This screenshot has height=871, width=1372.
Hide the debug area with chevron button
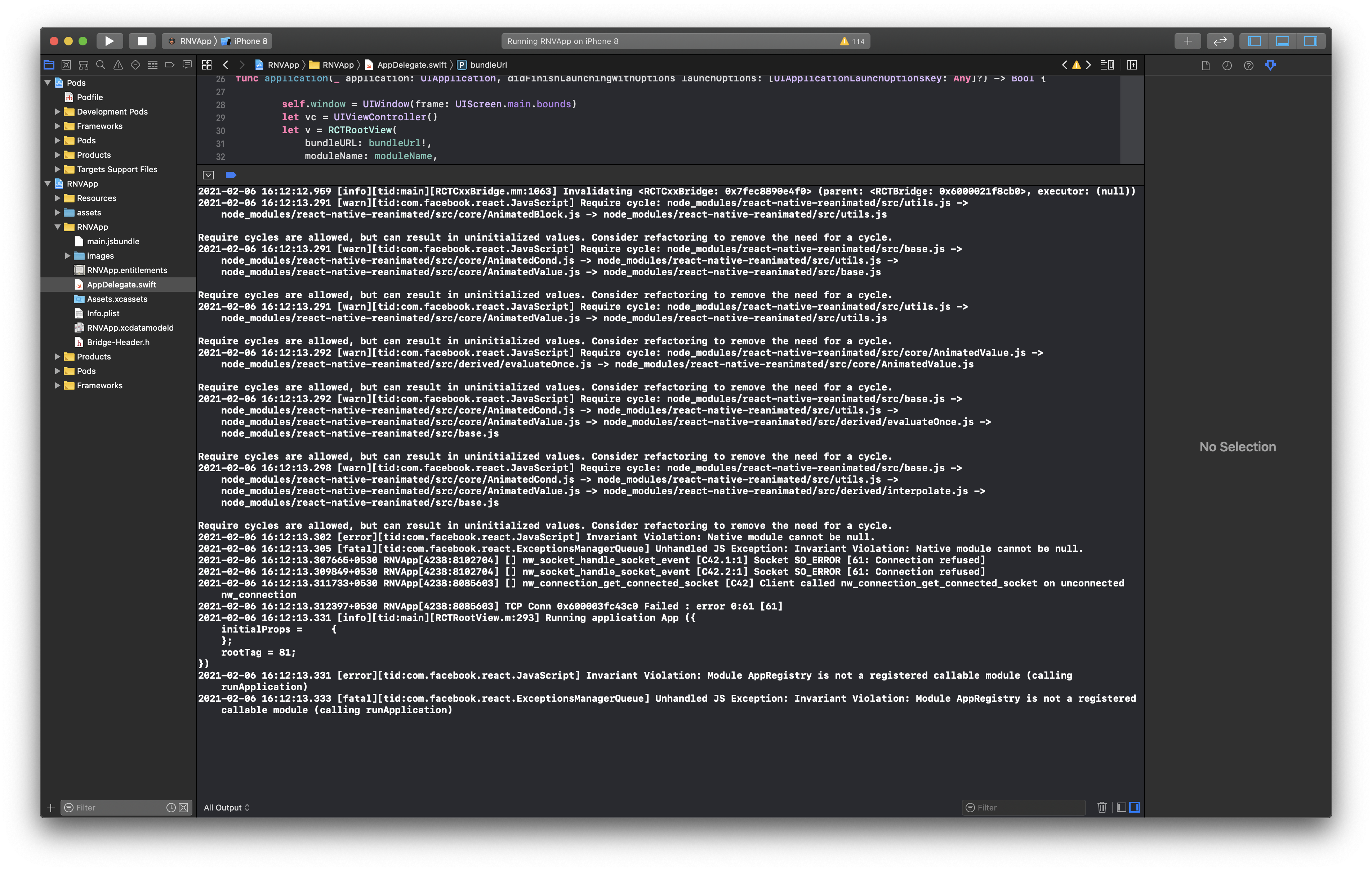point(208,175)
